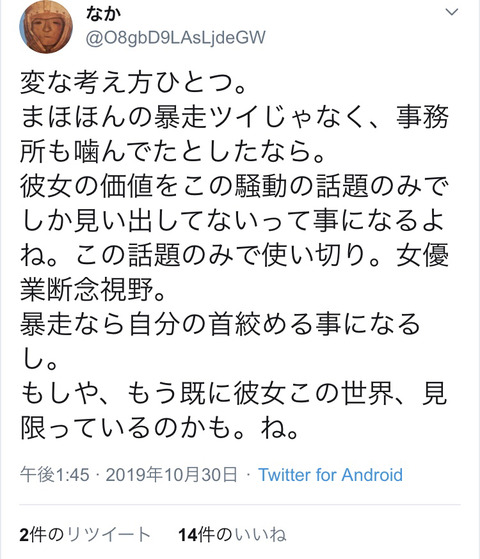Select the line 業断念視野。
The height and width of the screenshot is (559, 480).
click(x=93, y=289)
